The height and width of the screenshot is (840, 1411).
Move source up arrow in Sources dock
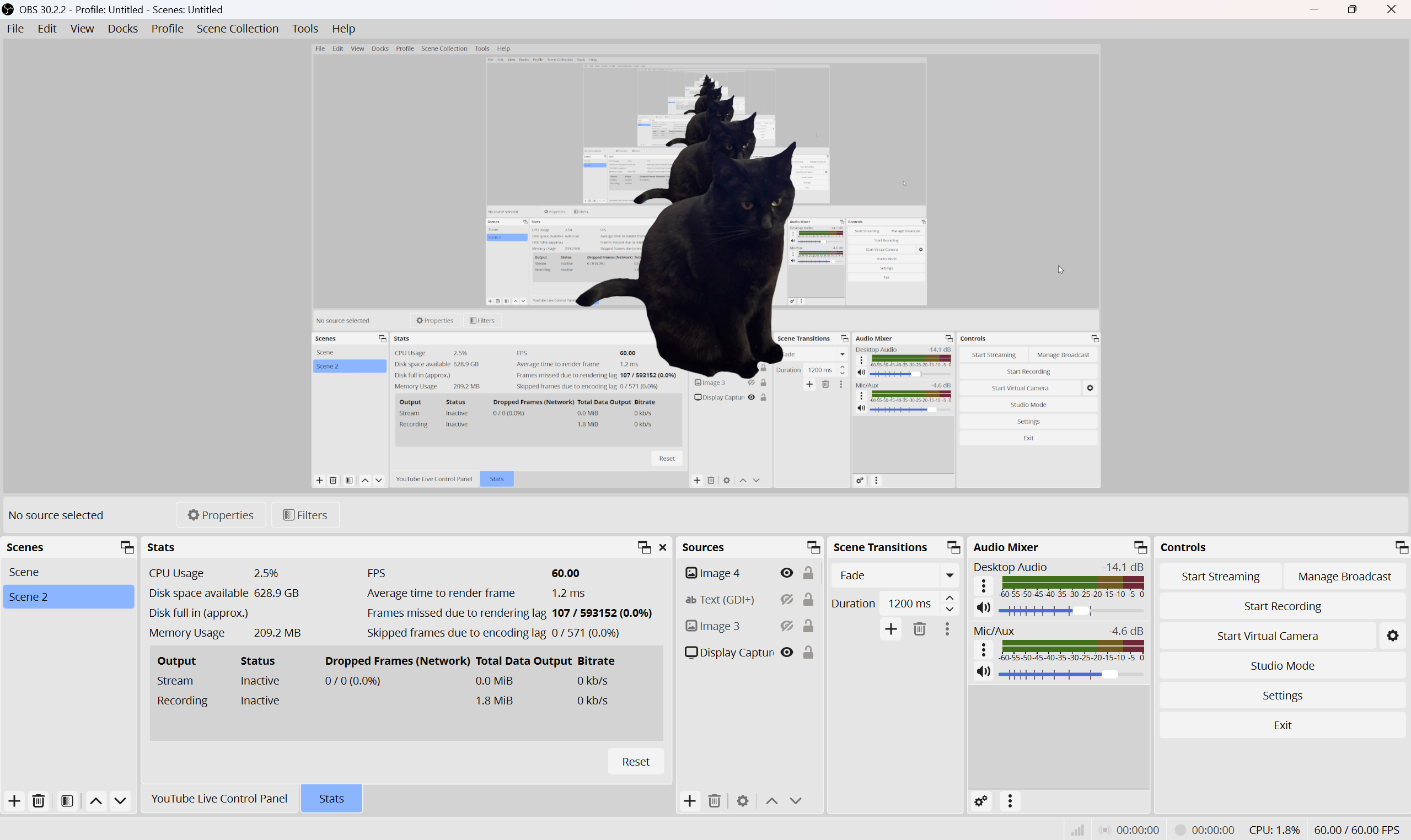pos(771,800)
